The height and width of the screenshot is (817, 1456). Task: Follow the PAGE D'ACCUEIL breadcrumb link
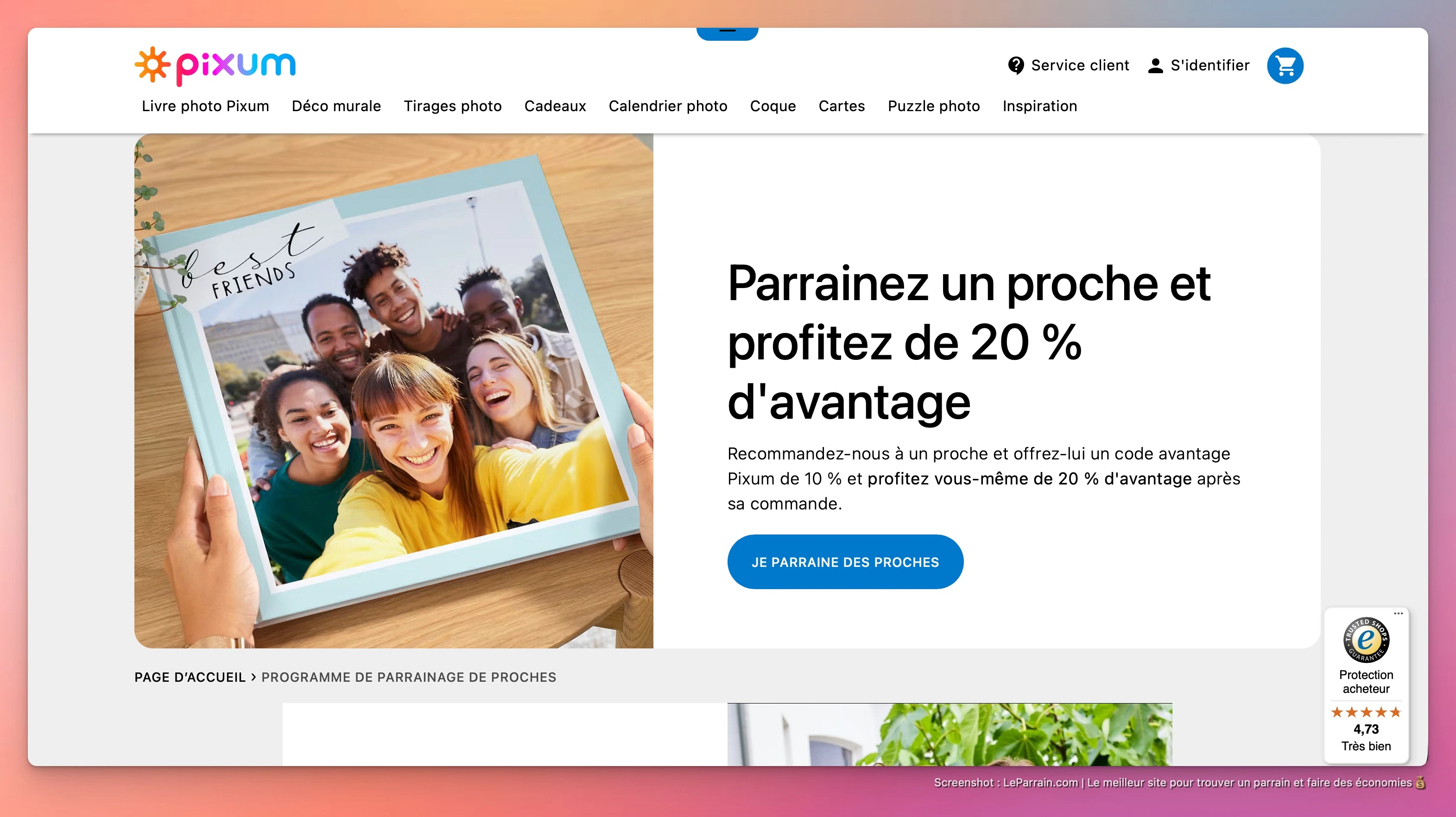coord(190,677)
